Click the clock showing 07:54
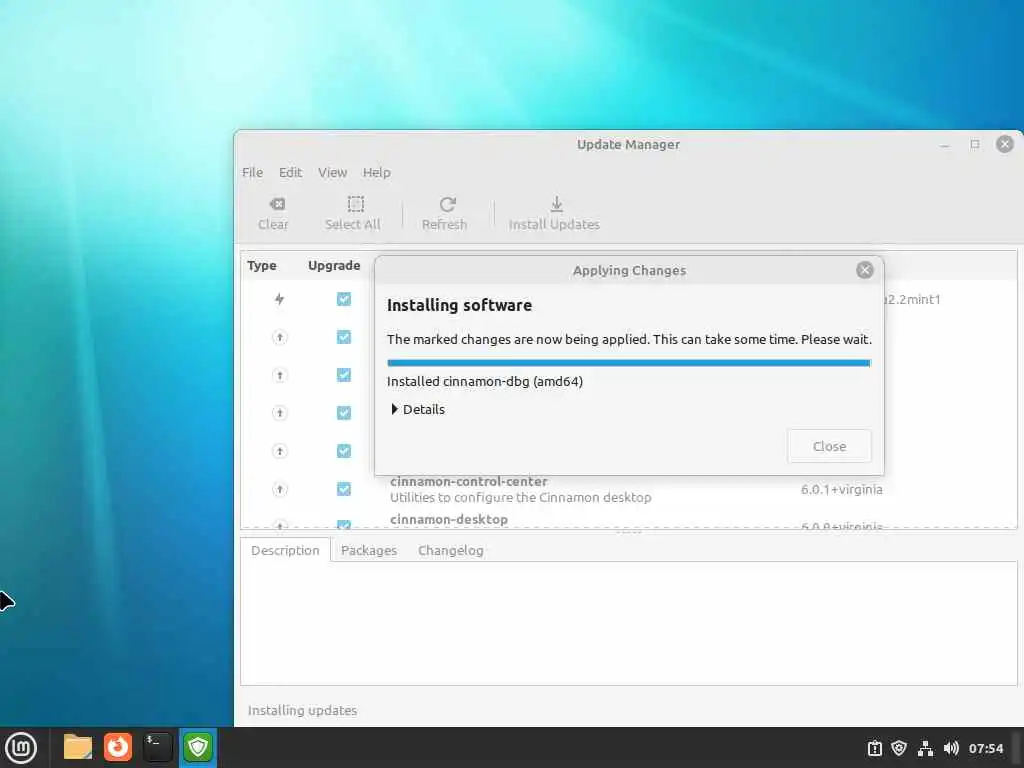 coord(985,748)
